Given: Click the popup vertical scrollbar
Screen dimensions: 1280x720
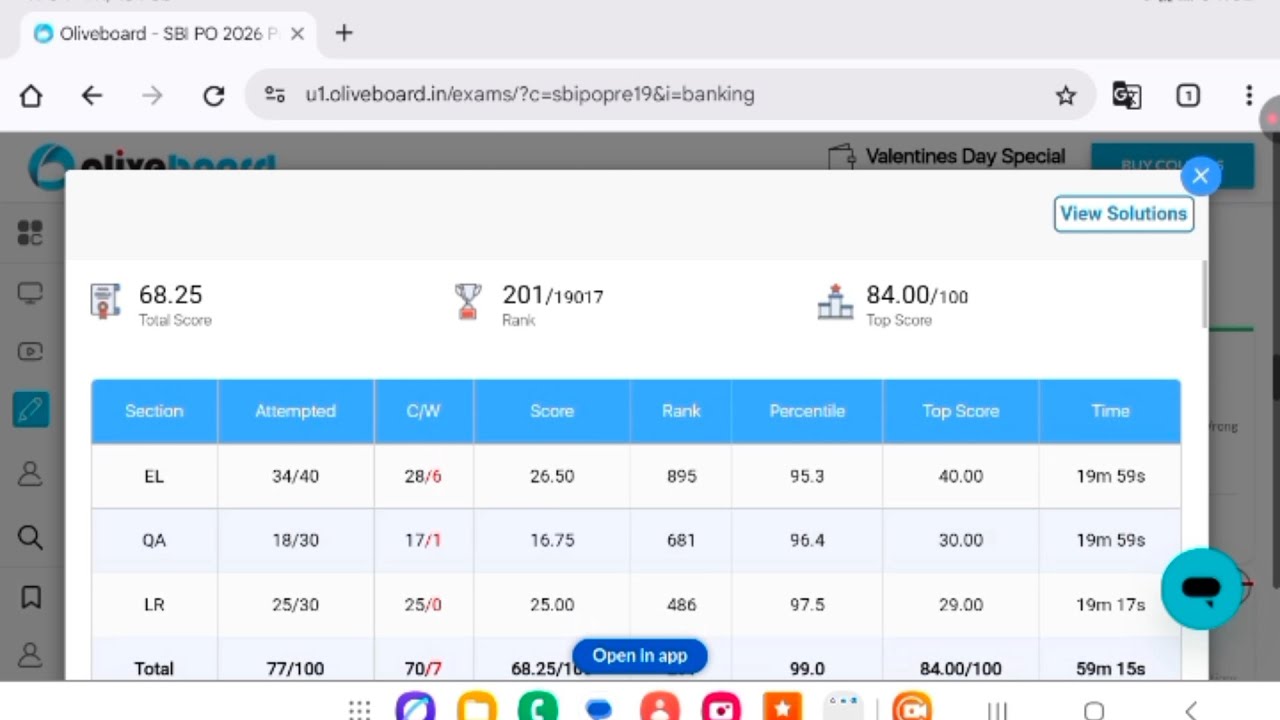Looking at the screenshot, I should 1204,292.
